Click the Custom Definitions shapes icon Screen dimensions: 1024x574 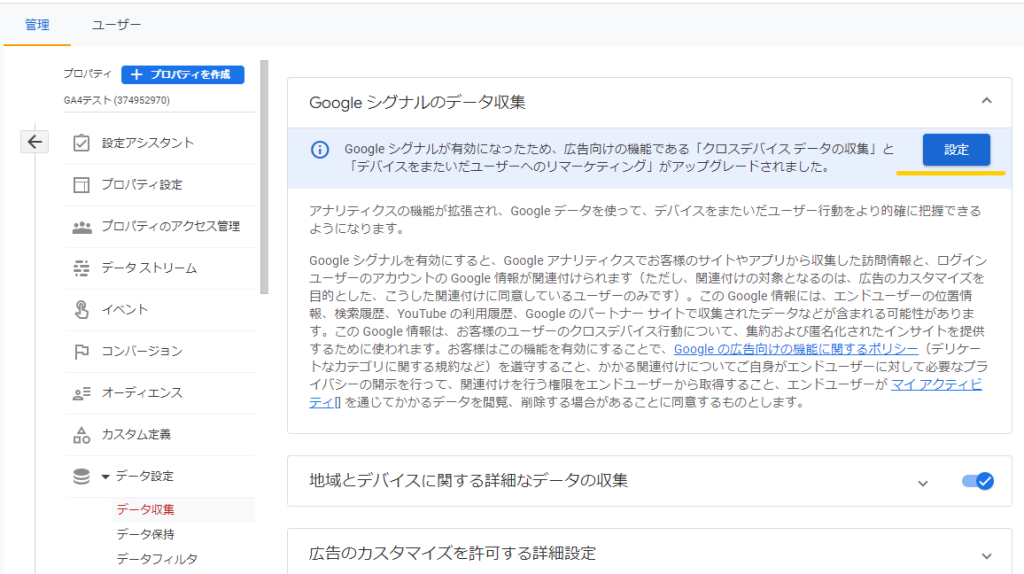pos(81,435)
